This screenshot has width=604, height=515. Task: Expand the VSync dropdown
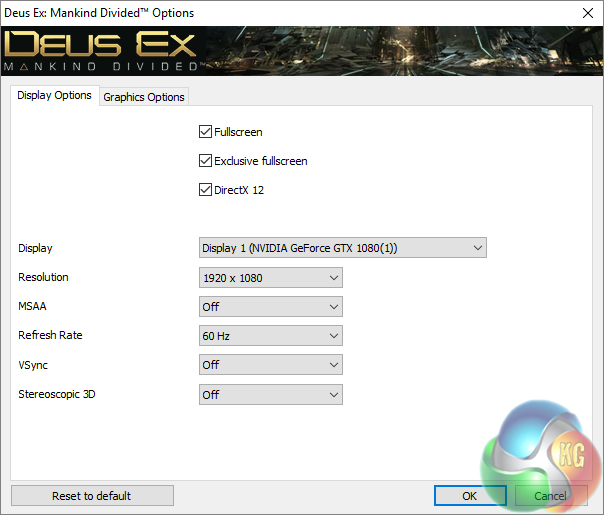coord(270,365)
